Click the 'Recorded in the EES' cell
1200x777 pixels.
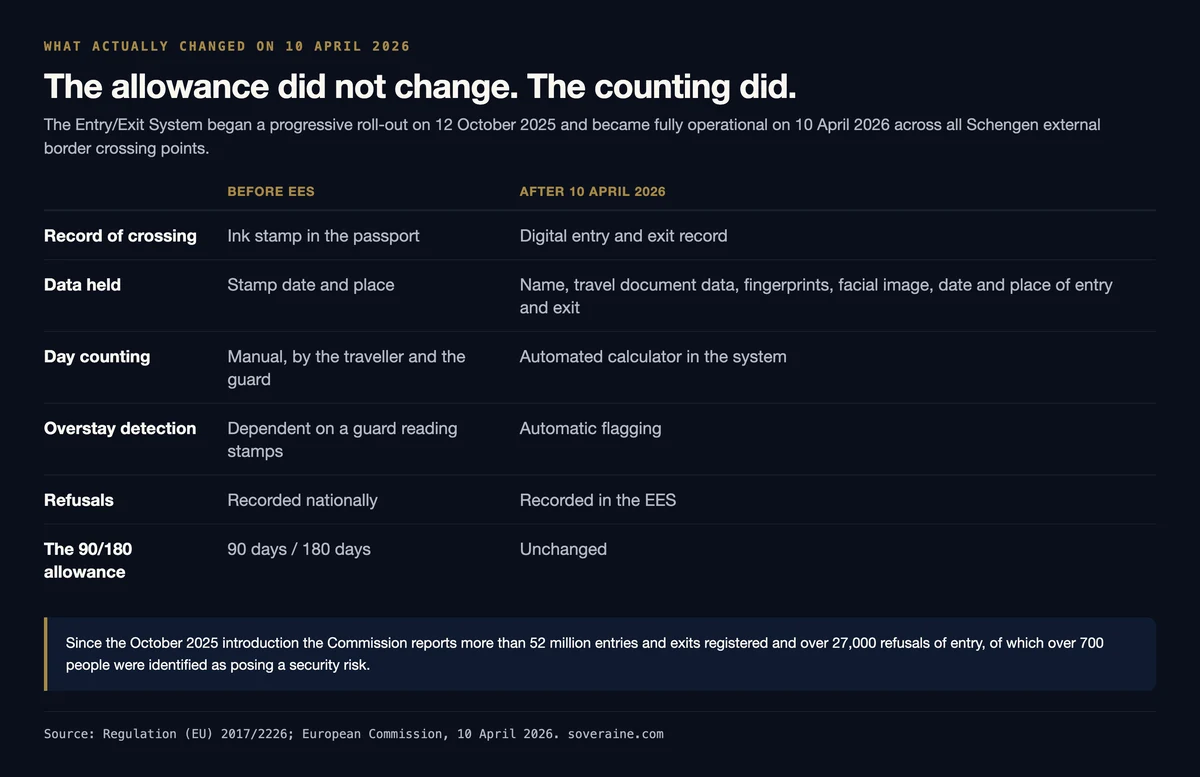click(x=597, y=500)
